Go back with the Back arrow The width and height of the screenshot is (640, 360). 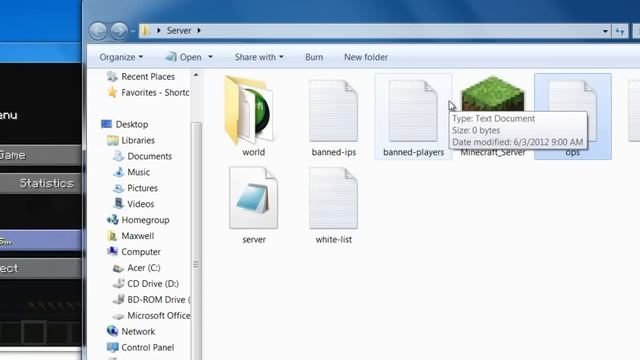click(x=98, y=31)
